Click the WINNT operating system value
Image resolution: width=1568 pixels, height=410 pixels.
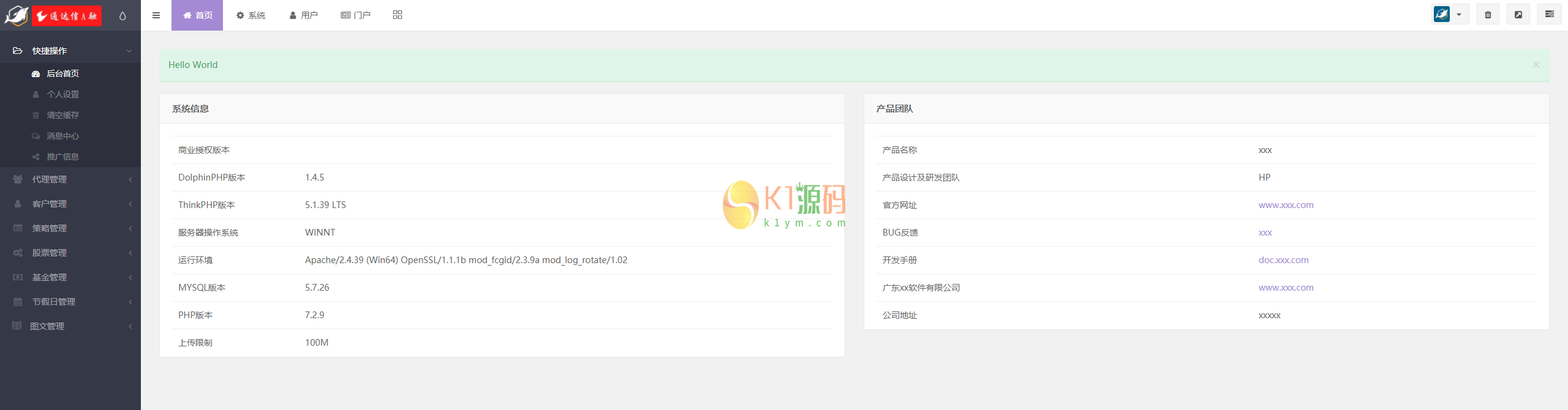tap(320, 233)
